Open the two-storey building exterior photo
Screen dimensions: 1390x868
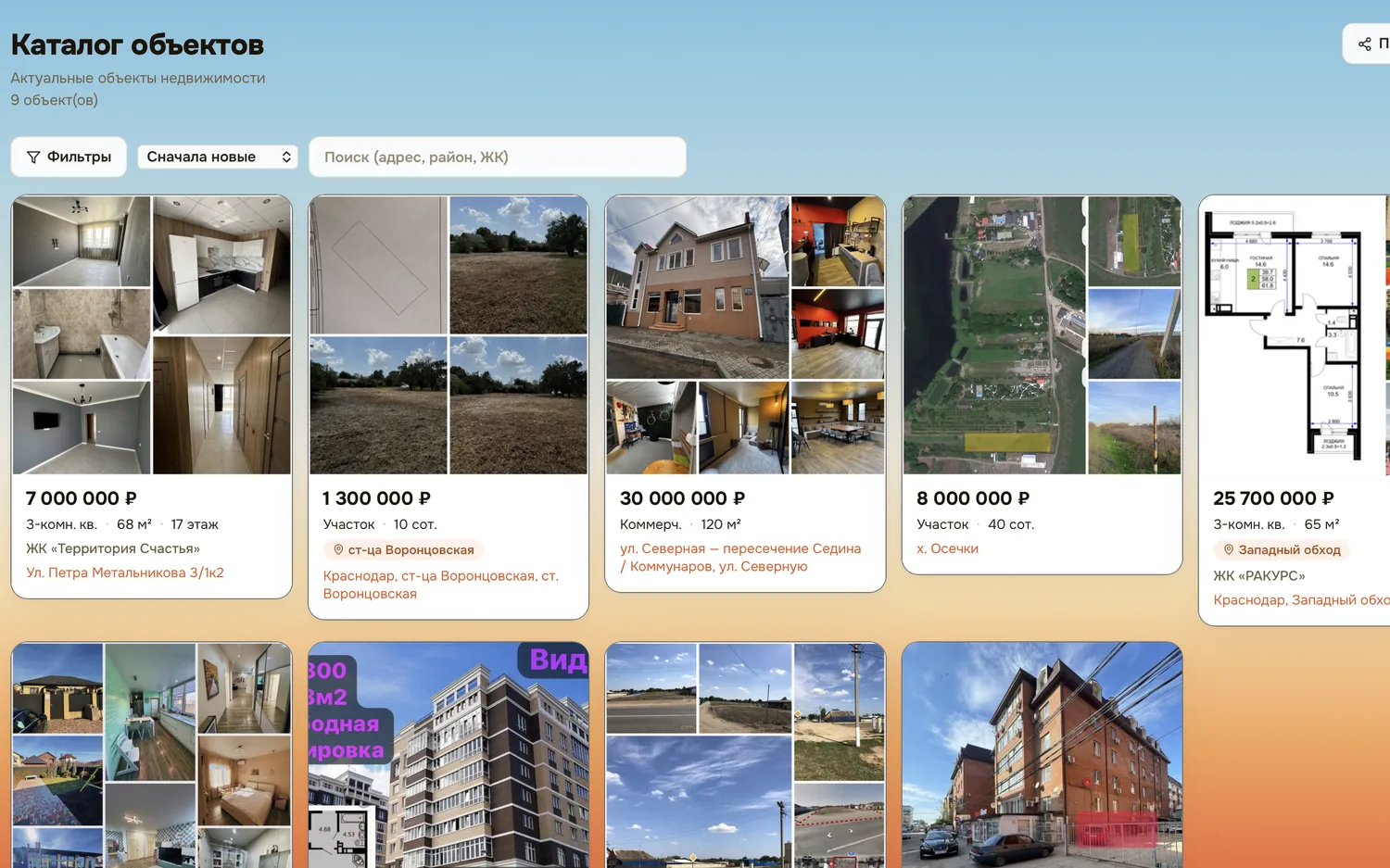698,287
